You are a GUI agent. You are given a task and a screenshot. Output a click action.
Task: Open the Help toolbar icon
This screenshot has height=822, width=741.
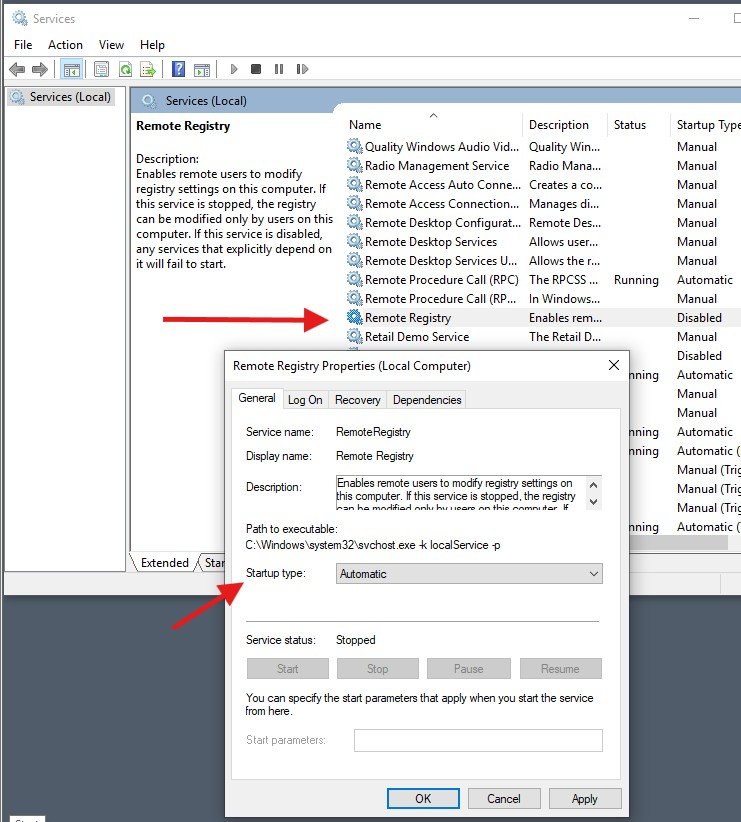point(178,69)
